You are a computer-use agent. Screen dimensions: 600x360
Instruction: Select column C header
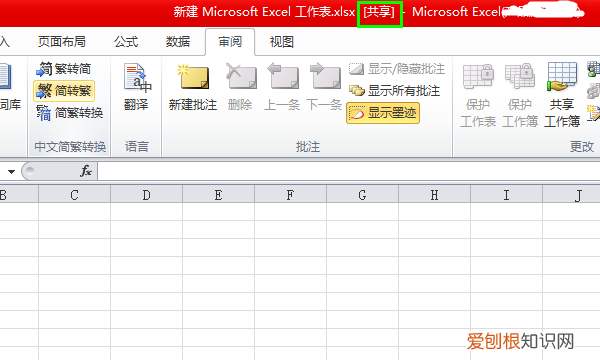pyautogui.click(x=75, y=195)
